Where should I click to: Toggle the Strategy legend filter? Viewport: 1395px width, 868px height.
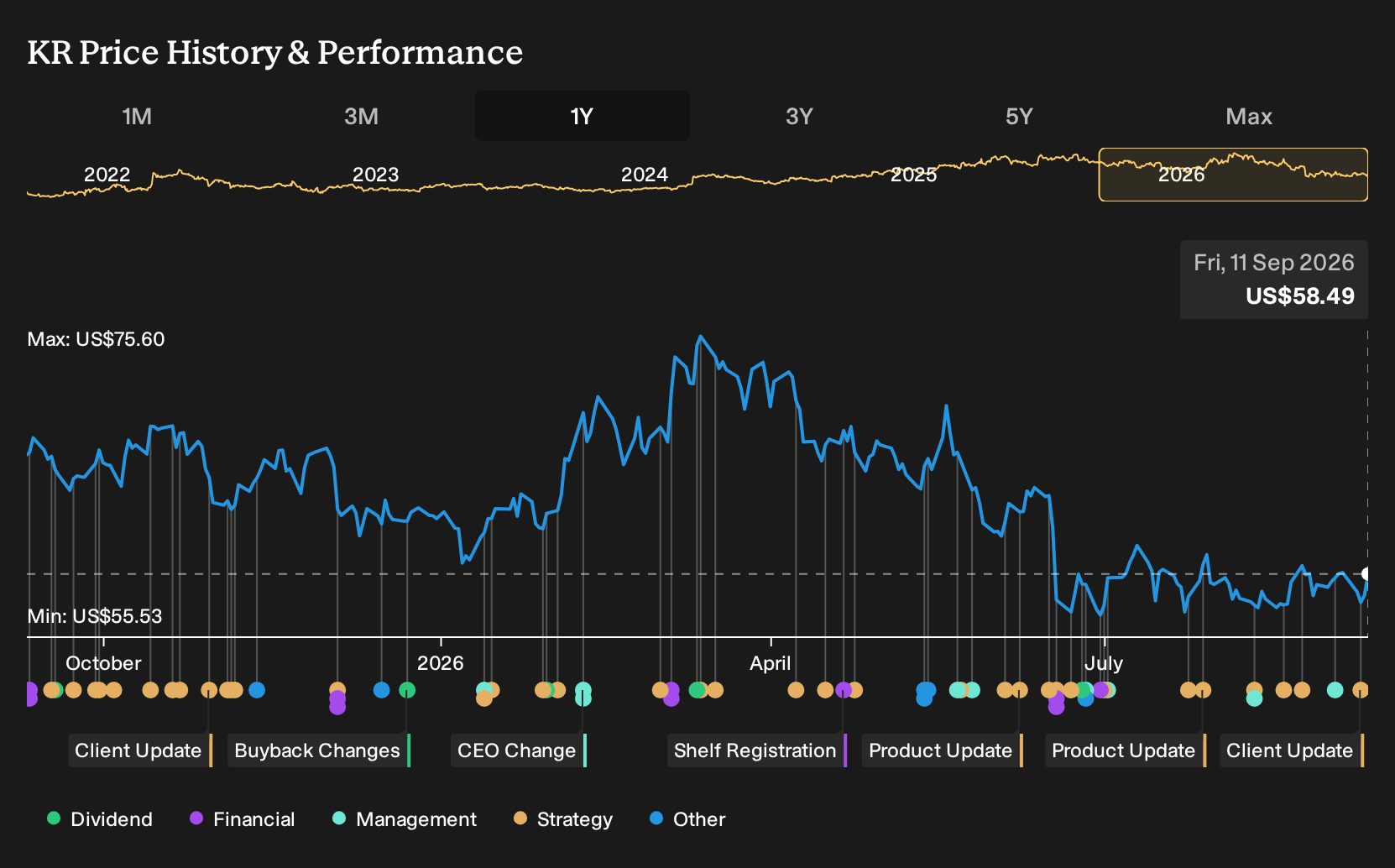(x=563, y=819)
